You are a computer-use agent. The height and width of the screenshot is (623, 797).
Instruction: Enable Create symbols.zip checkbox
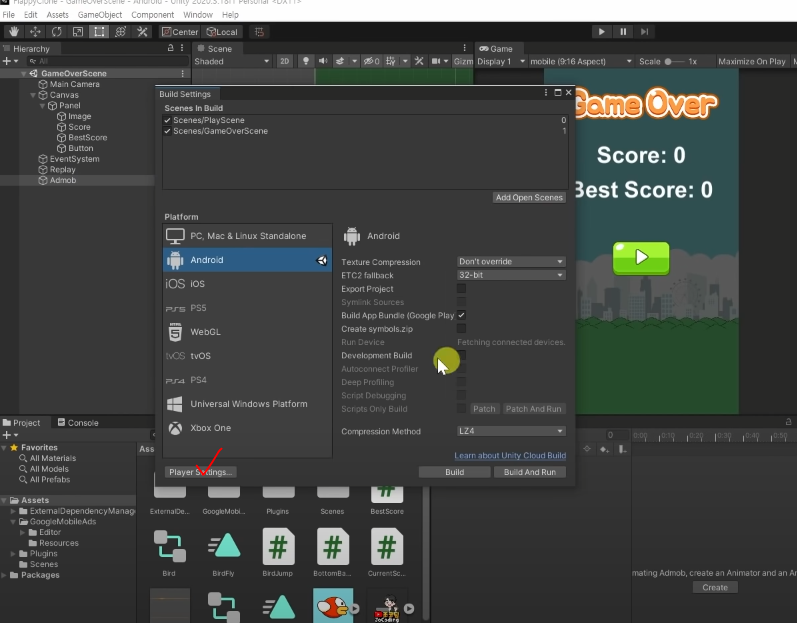[462, 329]
